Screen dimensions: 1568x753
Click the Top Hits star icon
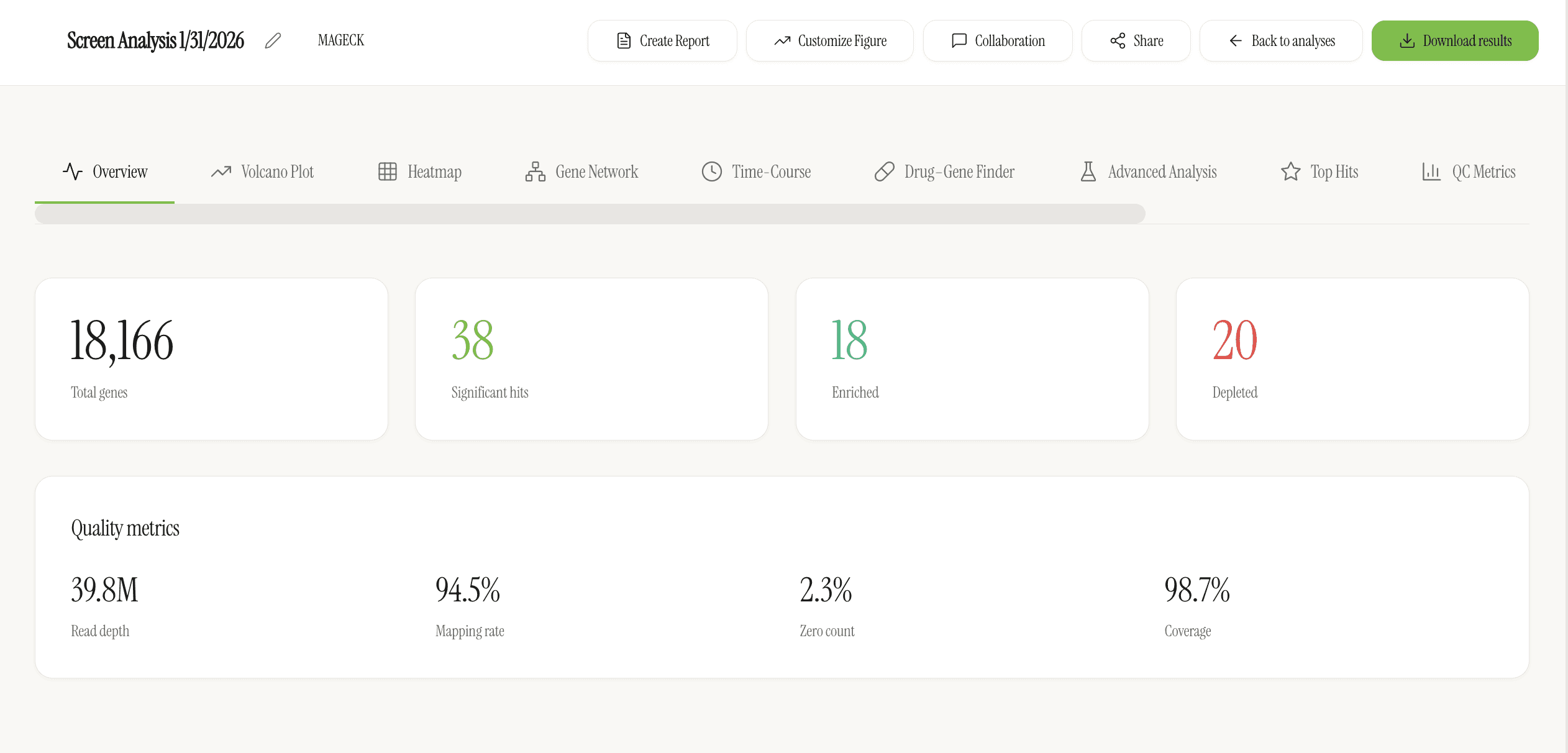(x=1290, y=171)
